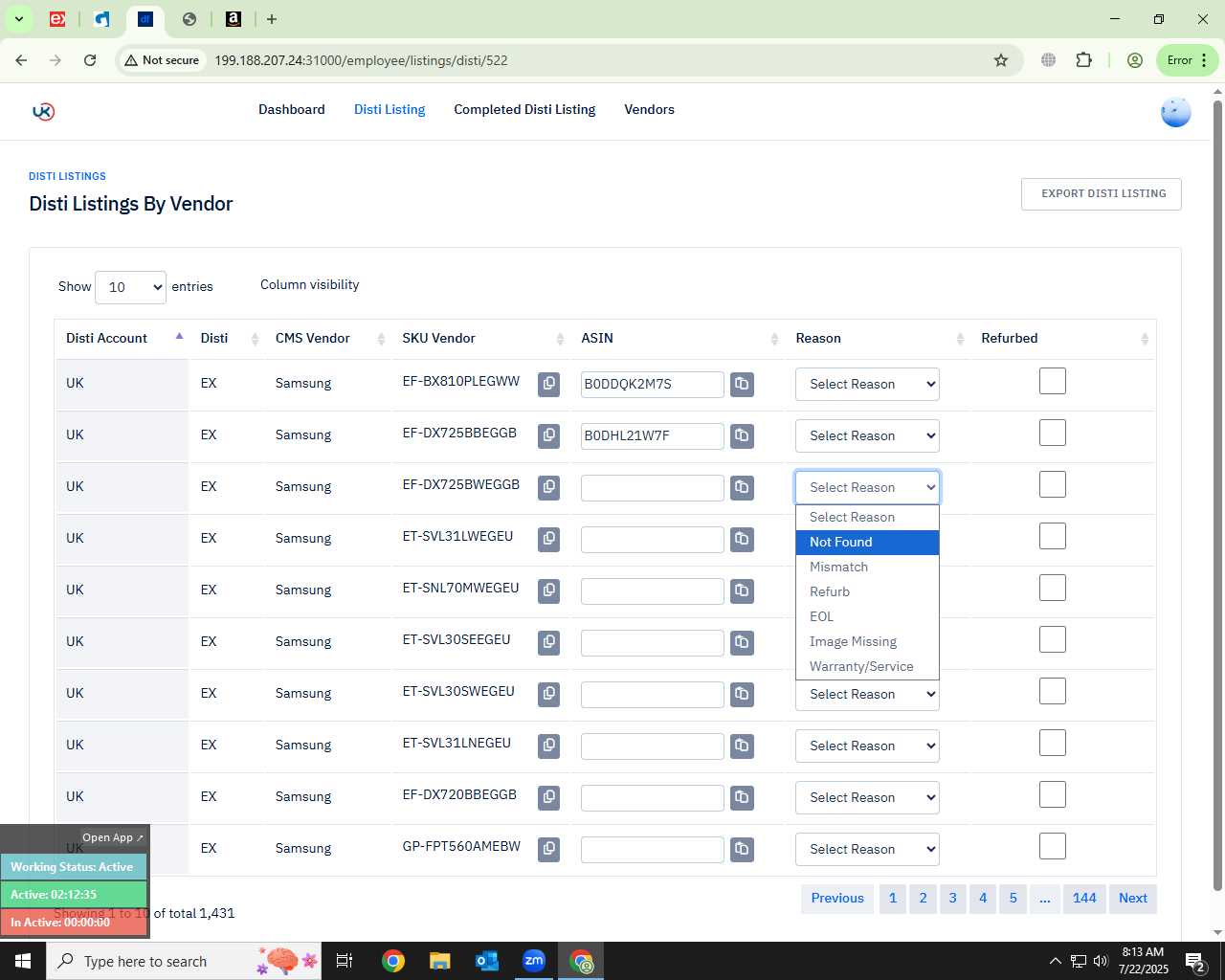
Task: Go to Next page of results
Action: [x=1133, y=898]
